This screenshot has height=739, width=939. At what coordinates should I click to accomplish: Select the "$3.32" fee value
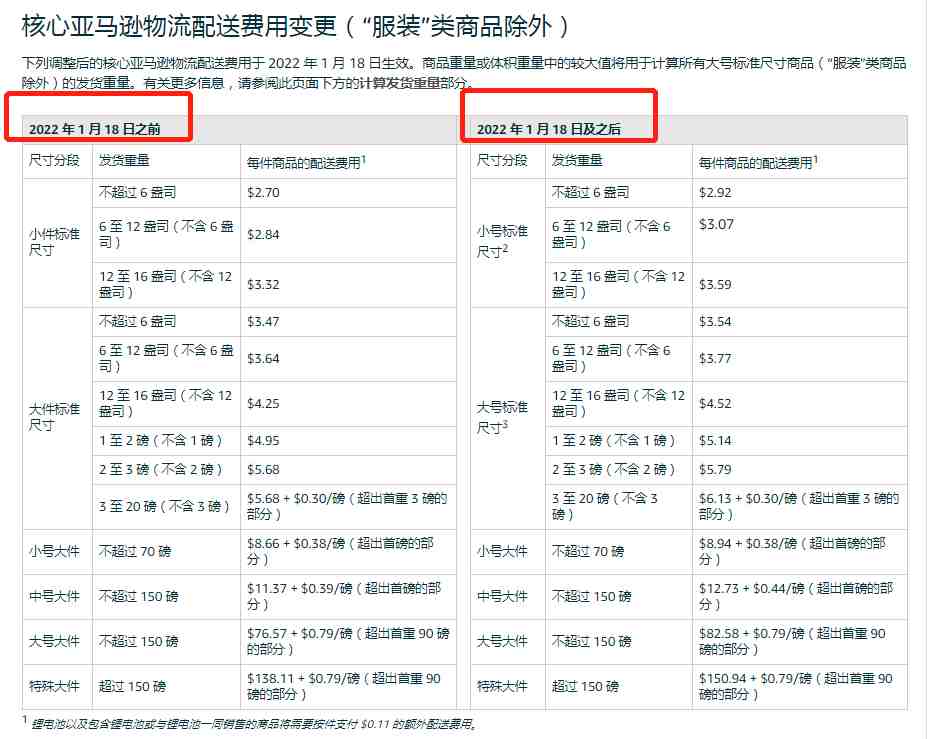[x=263, y=284]
